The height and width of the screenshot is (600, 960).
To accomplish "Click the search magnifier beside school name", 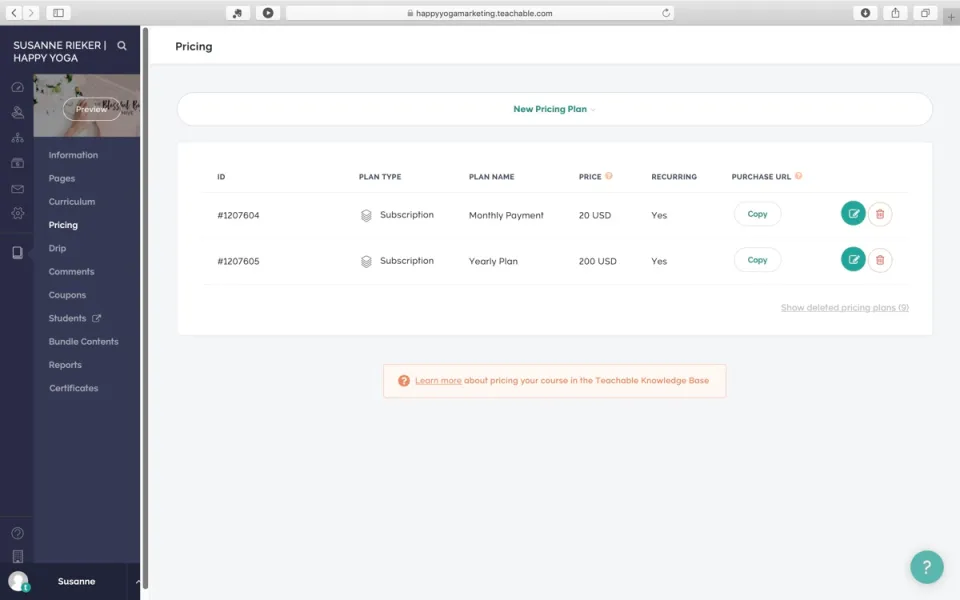I will [122, 46].
